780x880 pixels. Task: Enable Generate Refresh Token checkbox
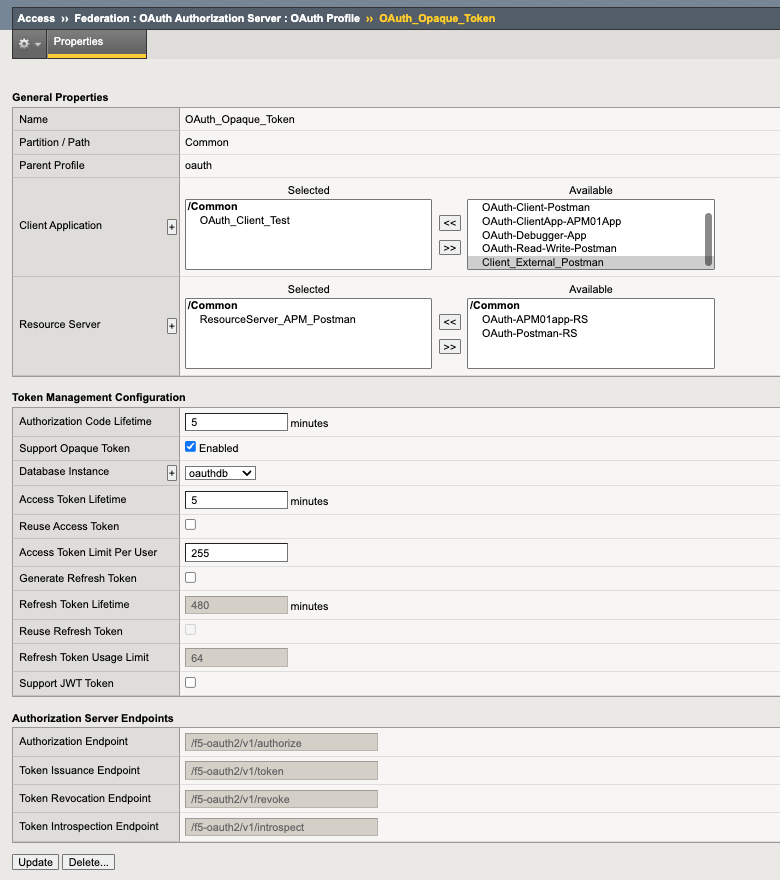coord(191,577)
